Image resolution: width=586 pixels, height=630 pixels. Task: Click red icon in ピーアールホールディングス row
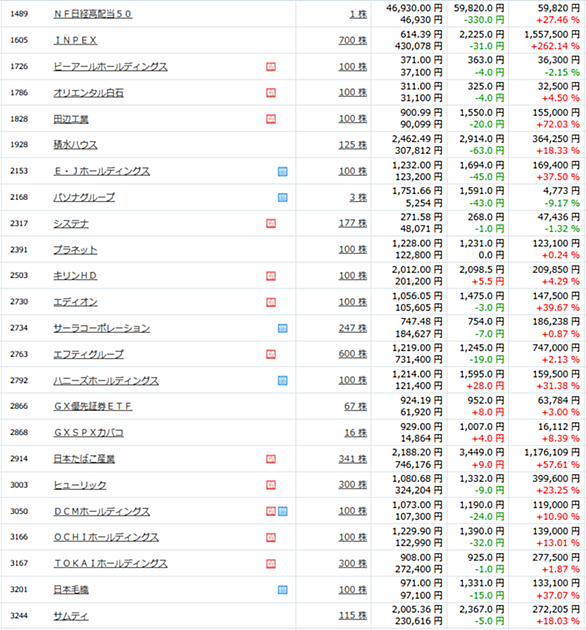[271, 67]
